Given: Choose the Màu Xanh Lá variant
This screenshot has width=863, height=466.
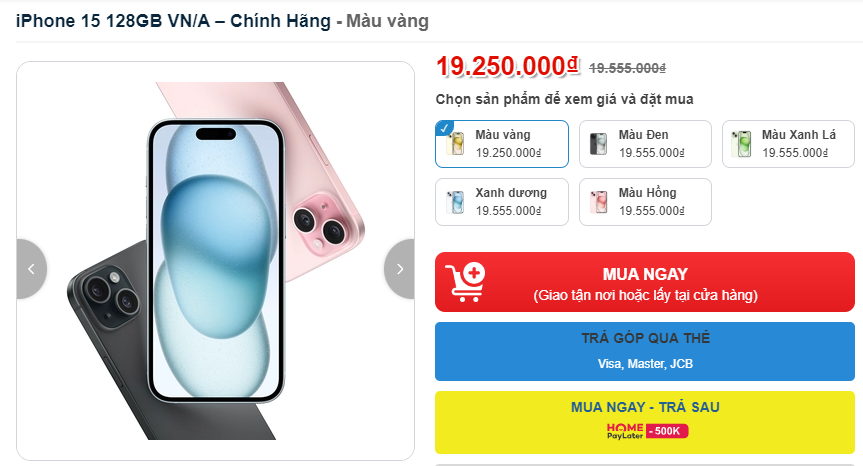Looking at the screenshot, I should 788,144.
